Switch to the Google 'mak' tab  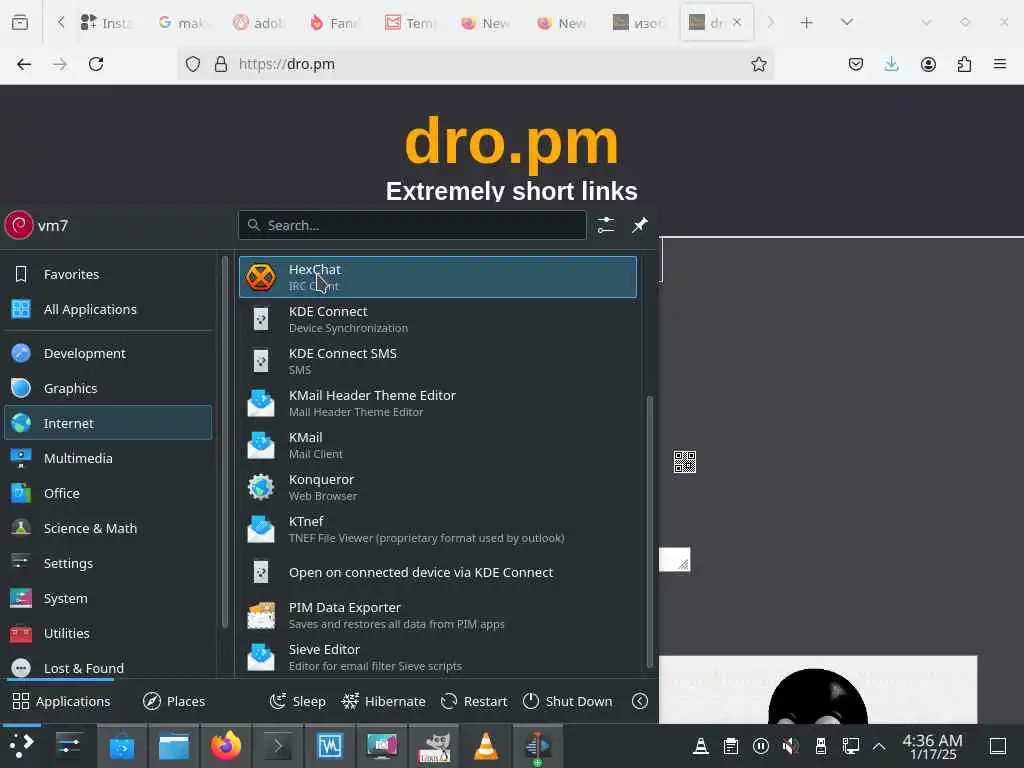click(183, 23)
